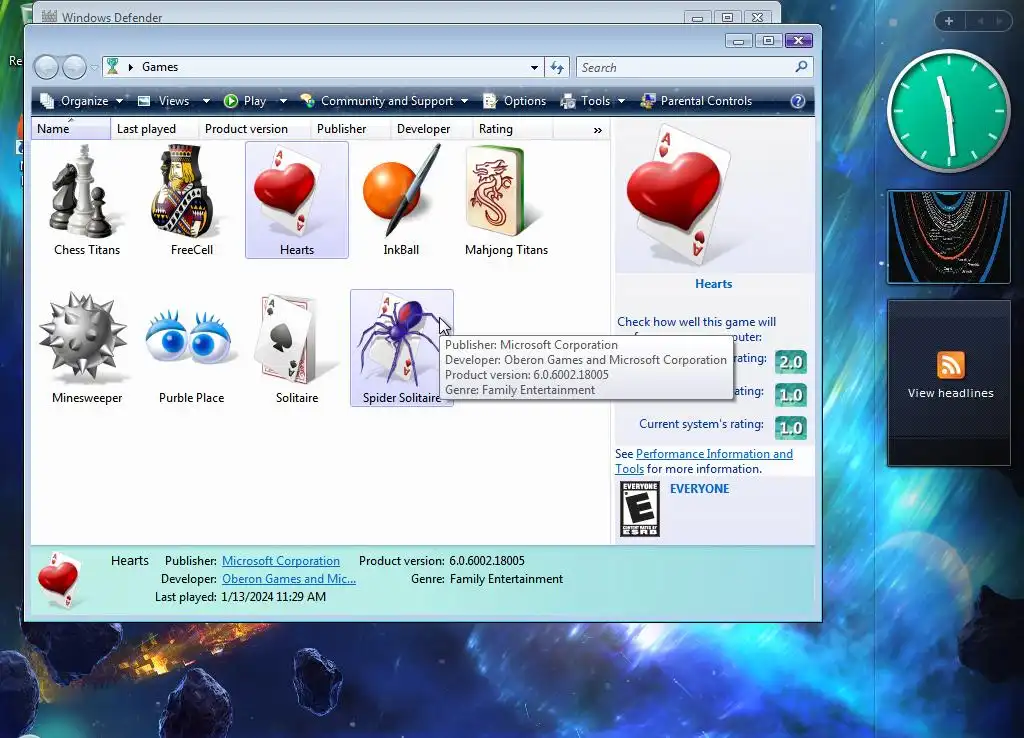Image resolution: width=1024 pixels, height=738 pixels.
Task: Click the sidebar add gadget plus button
Action: 949,21
